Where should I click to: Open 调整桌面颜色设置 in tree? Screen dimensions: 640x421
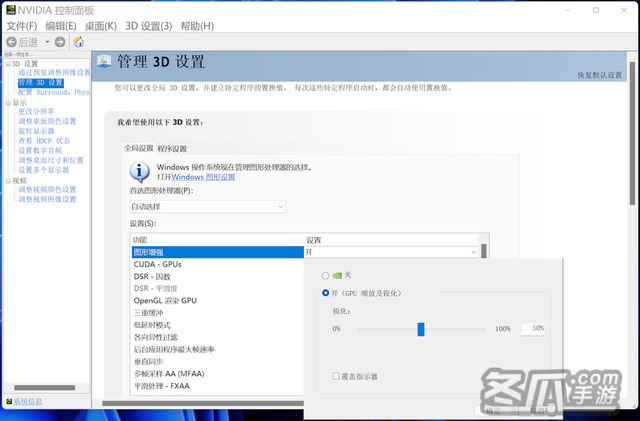click(47, 121)
